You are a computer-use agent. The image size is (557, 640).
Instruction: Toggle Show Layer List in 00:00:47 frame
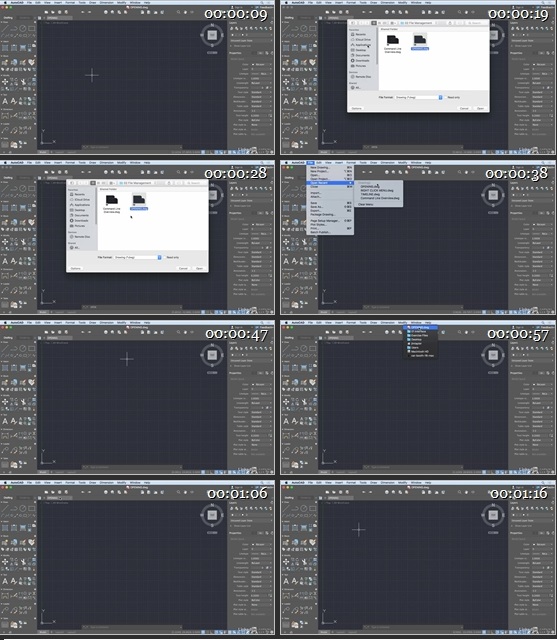point(242,366)
